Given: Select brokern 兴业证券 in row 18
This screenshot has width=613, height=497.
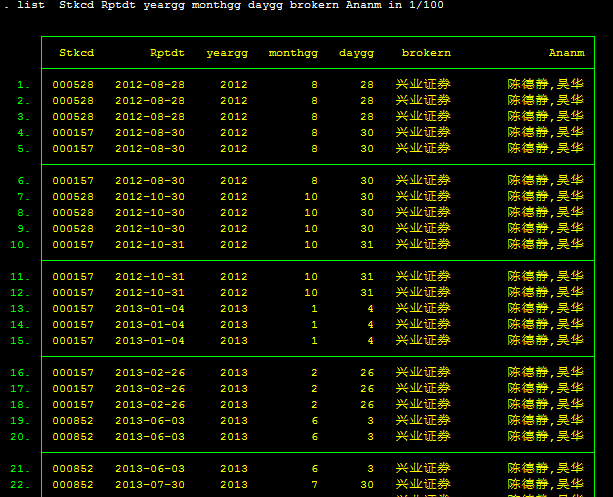Looking at the screenshot, I should coord(423,405).
